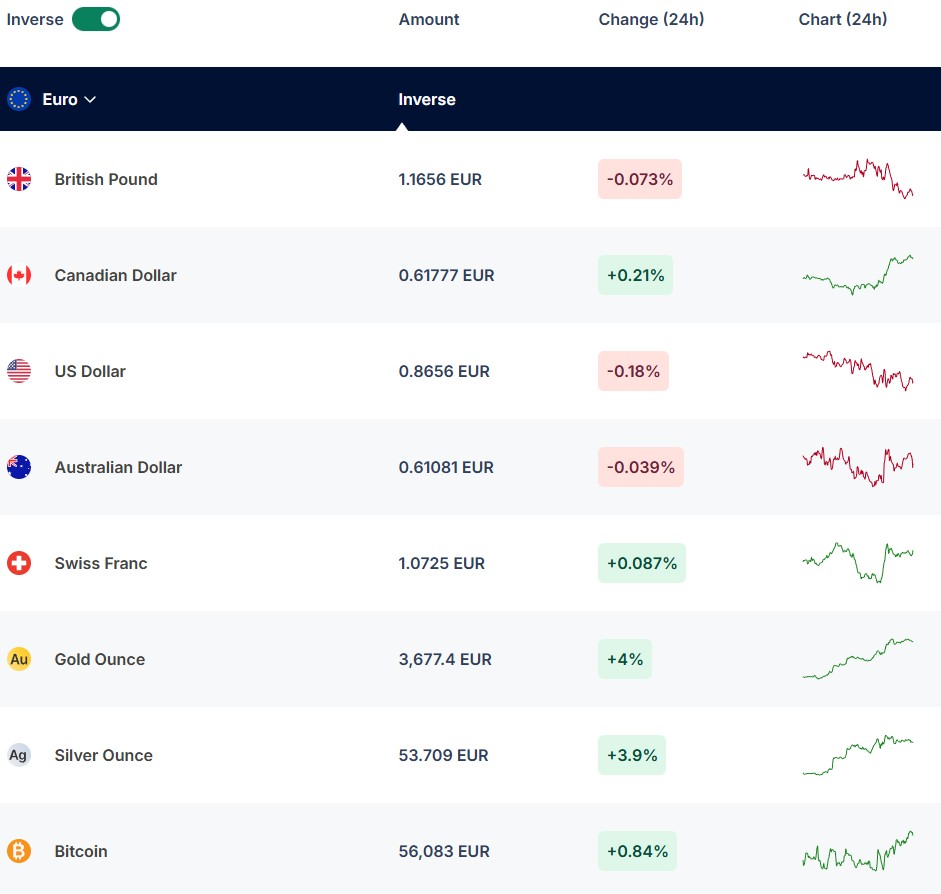Click the Change (24h) column header

pos(651,19)
